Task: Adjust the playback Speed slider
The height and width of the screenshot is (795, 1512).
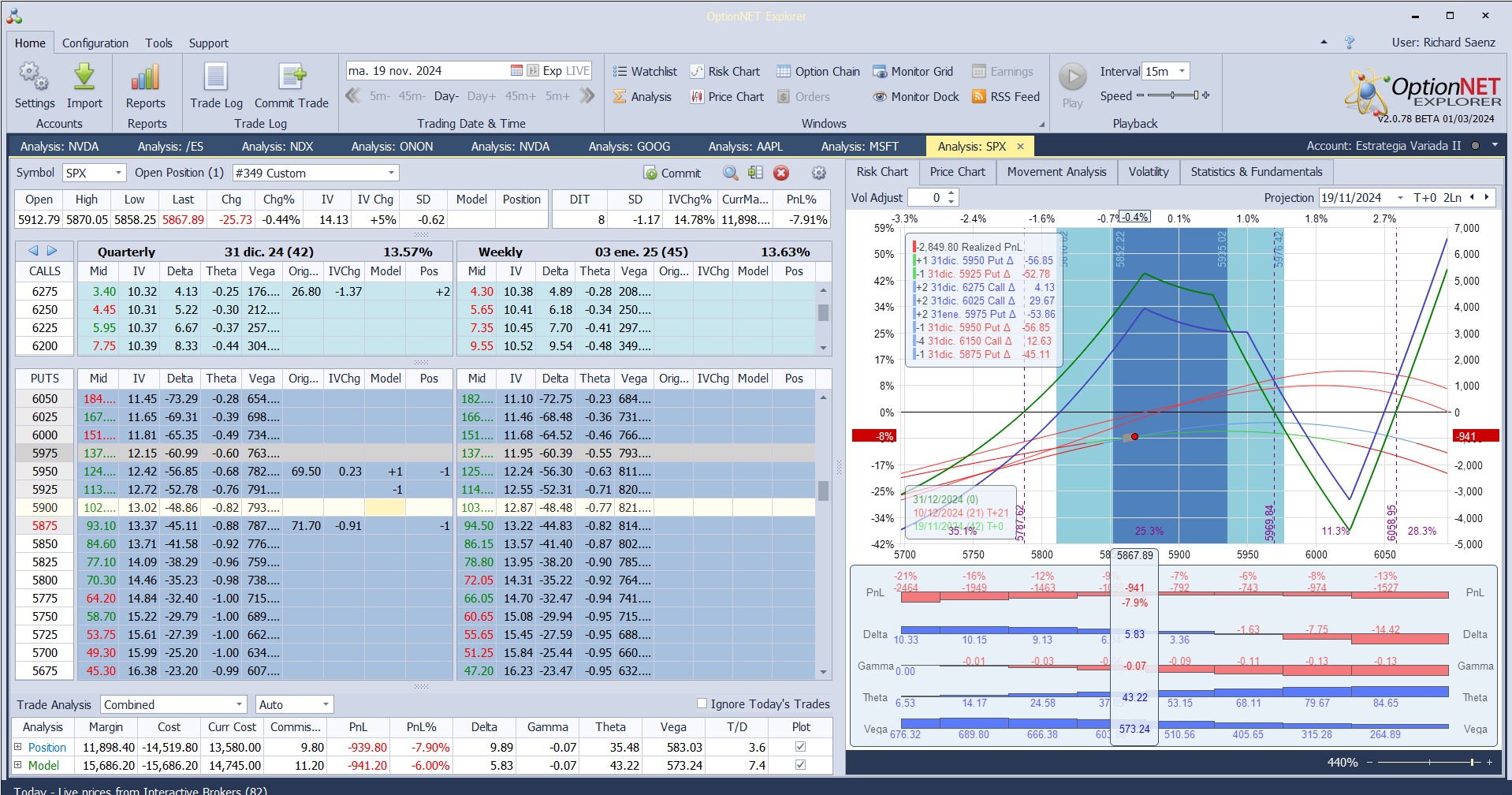Action: tap(1173, 96)
